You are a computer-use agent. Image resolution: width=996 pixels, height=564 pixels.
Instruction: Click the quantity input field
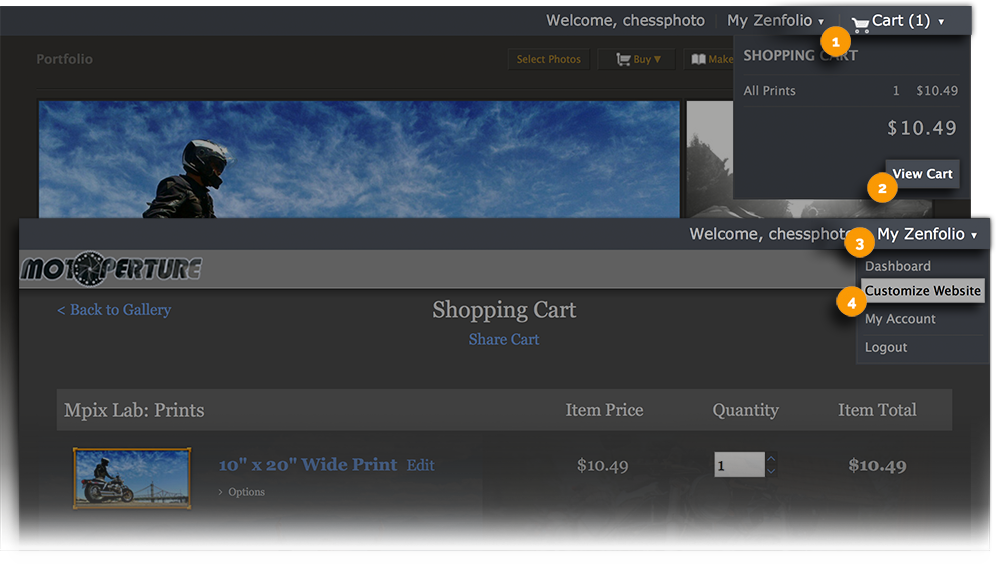[739, 465]
